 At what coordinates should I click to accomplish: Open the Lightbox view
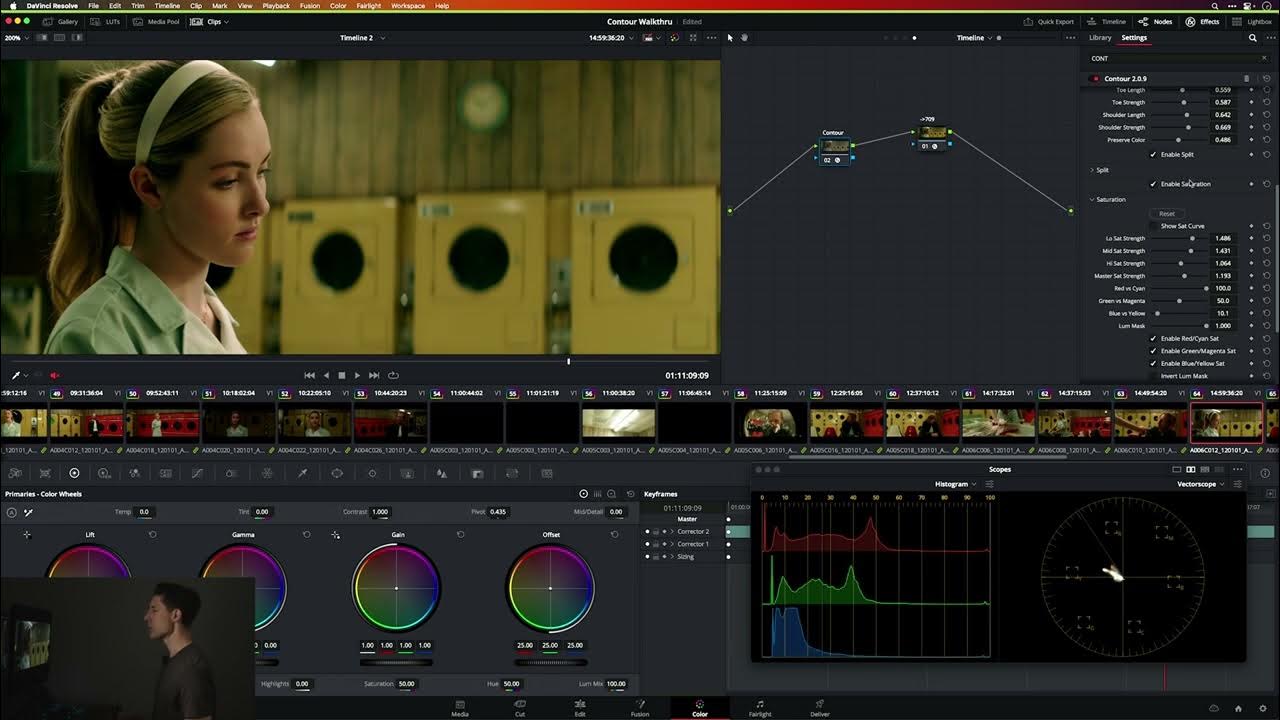click(1254, 21)
